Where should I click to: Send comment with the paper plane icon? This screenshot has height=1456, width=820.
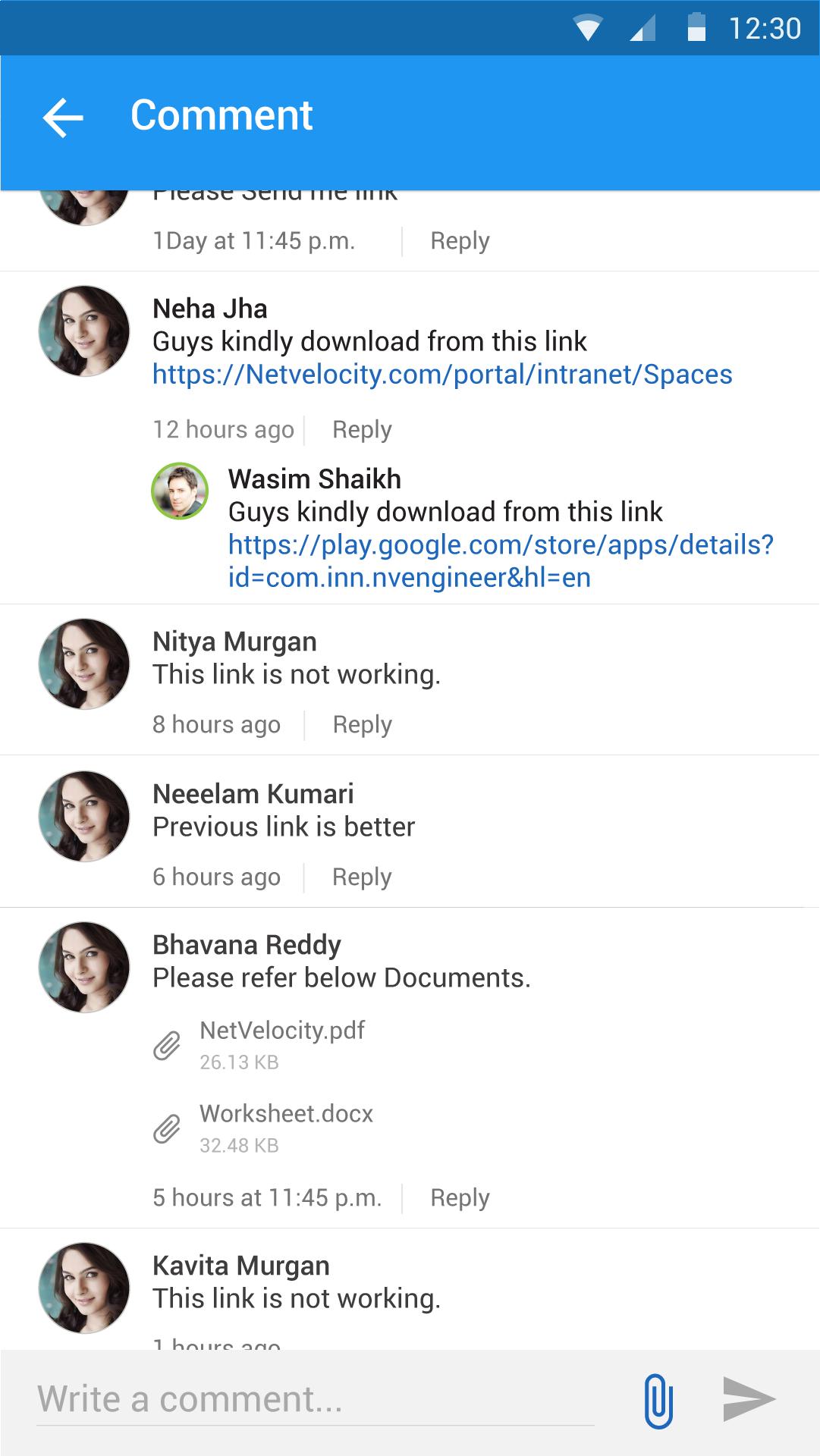coord(749,1398)
